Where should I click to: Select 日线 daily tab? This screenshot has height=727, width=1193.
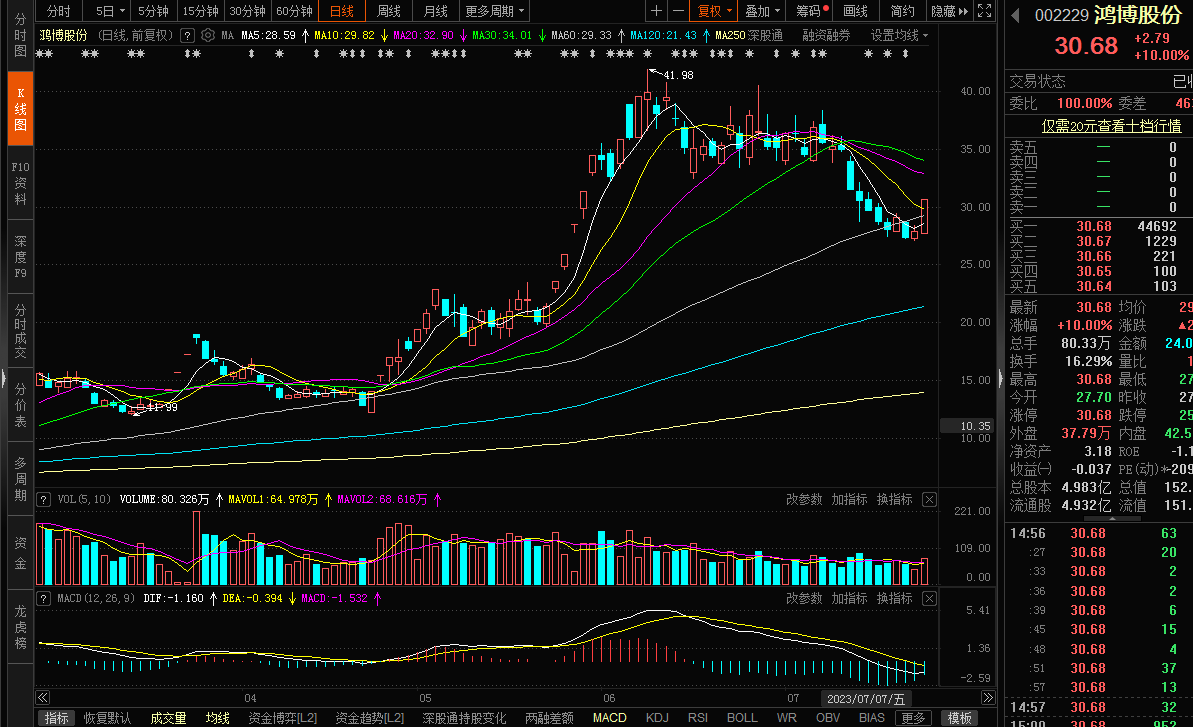pos(342,11)
